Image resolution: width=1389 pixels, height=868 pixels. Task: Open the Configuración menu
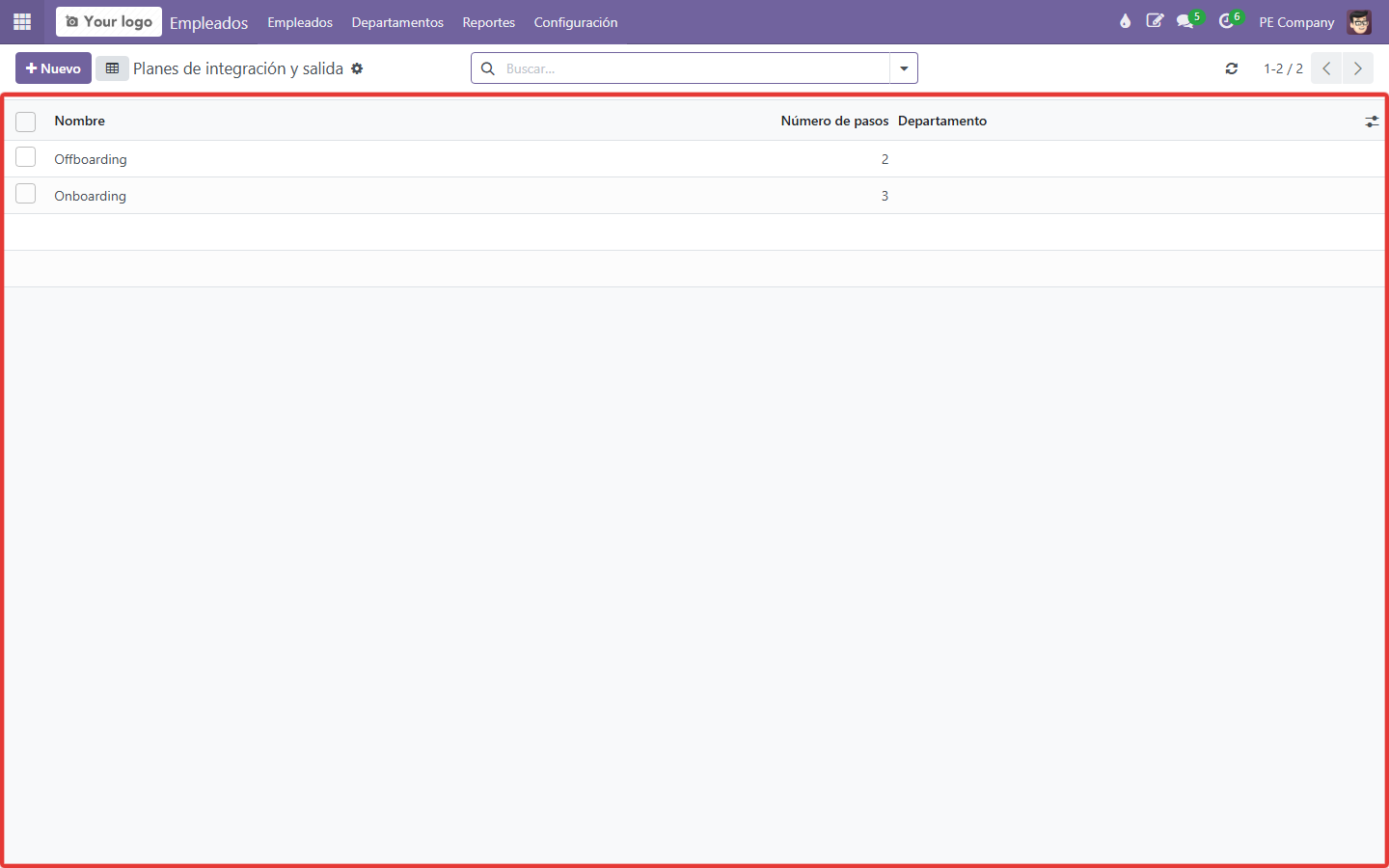tap(576, 22)
